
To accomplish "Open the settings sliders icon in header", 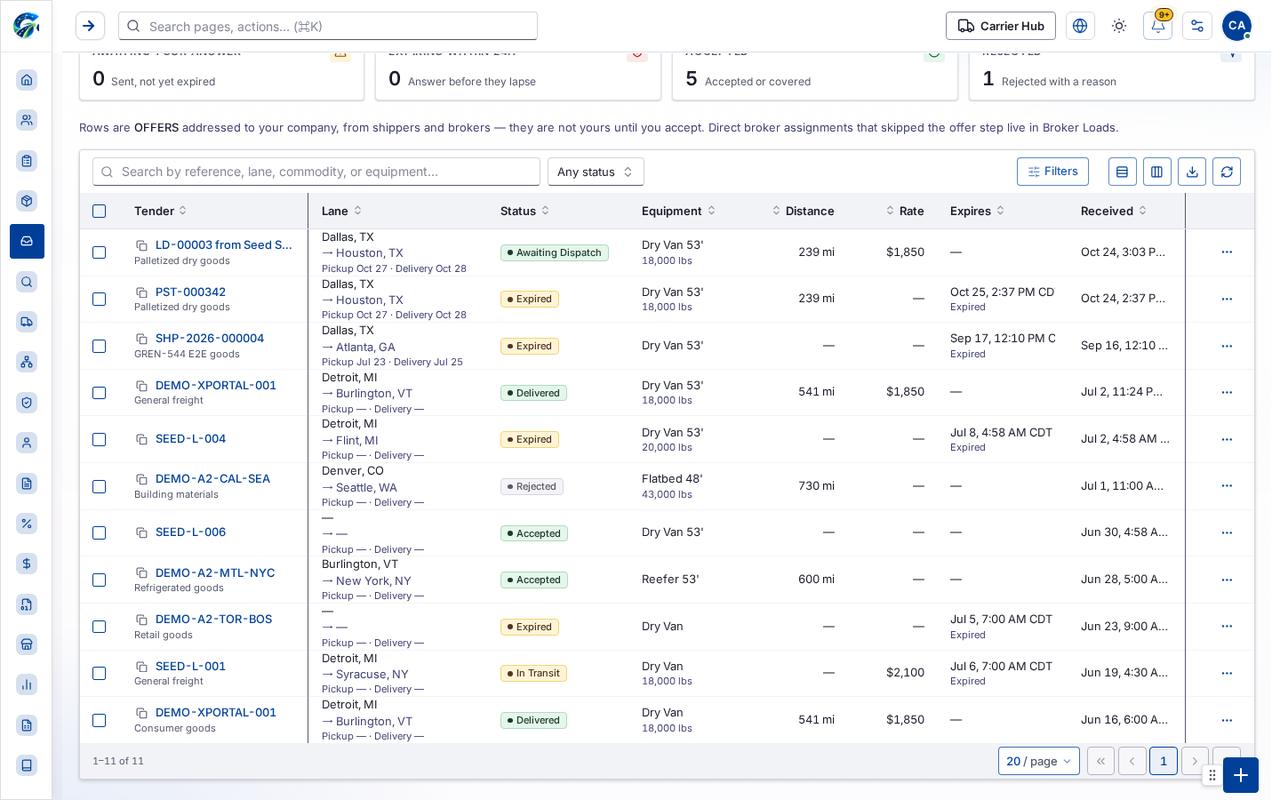I will pos(1197,26).
